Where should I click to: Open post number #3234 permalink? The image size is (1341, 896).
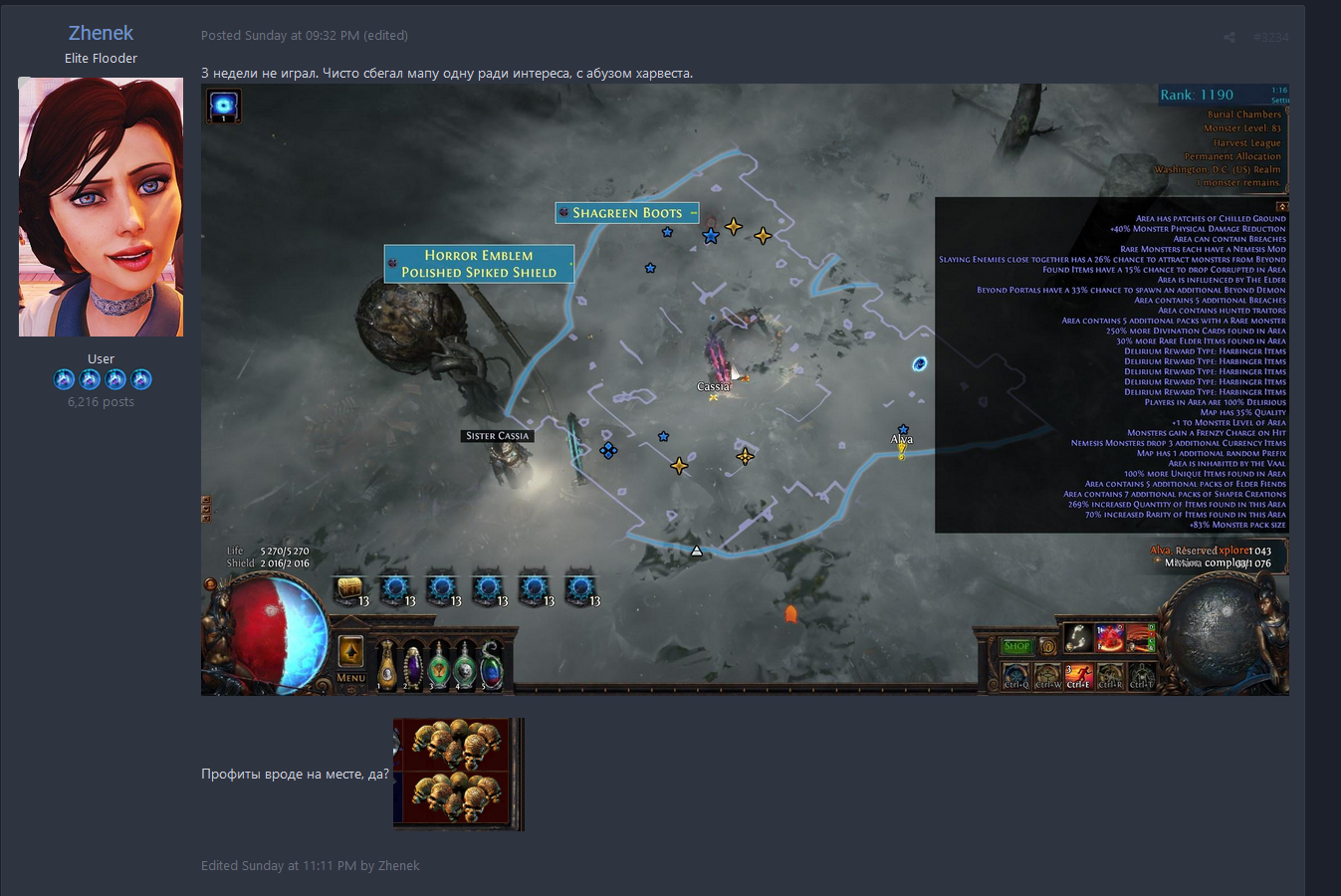(1270, 38)
